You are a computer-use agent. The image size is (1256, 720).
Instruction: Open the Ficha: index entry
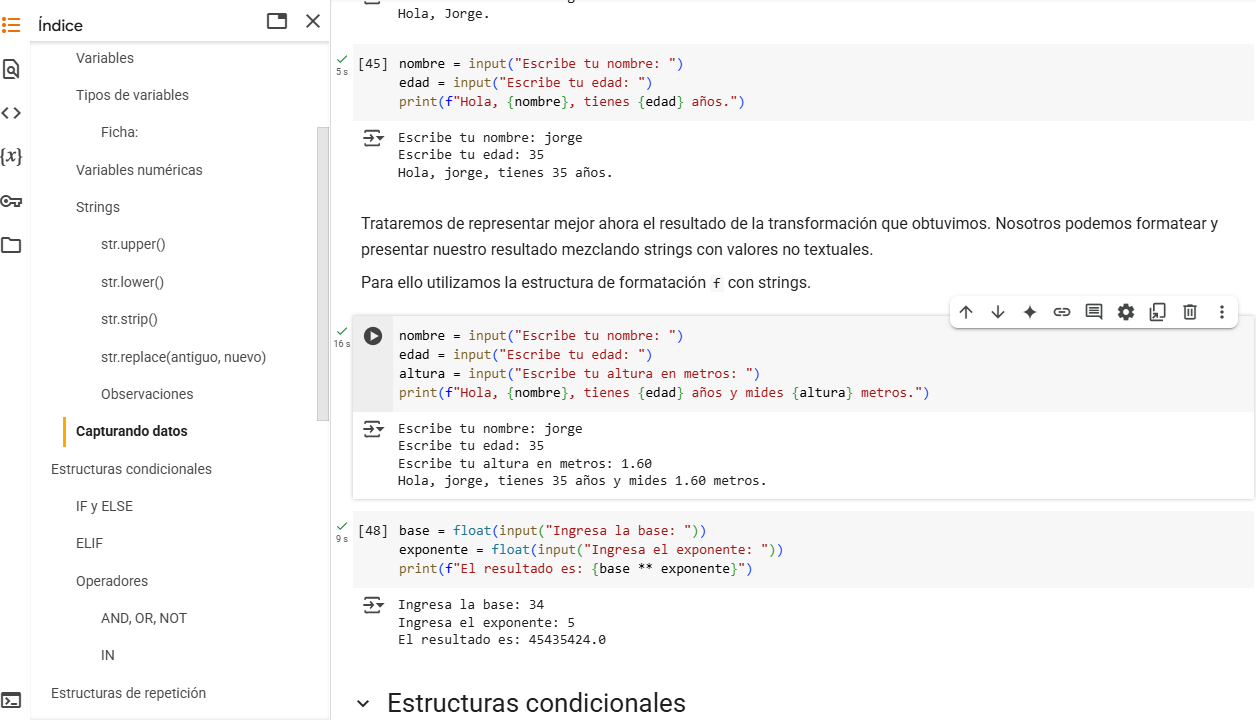(119, 132)
